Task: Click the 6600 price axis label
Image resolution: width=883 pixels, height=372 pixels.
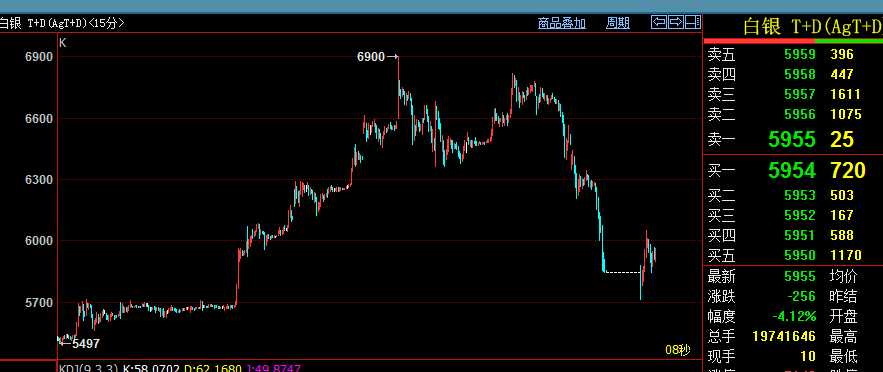Action: (x=39, y=119)
